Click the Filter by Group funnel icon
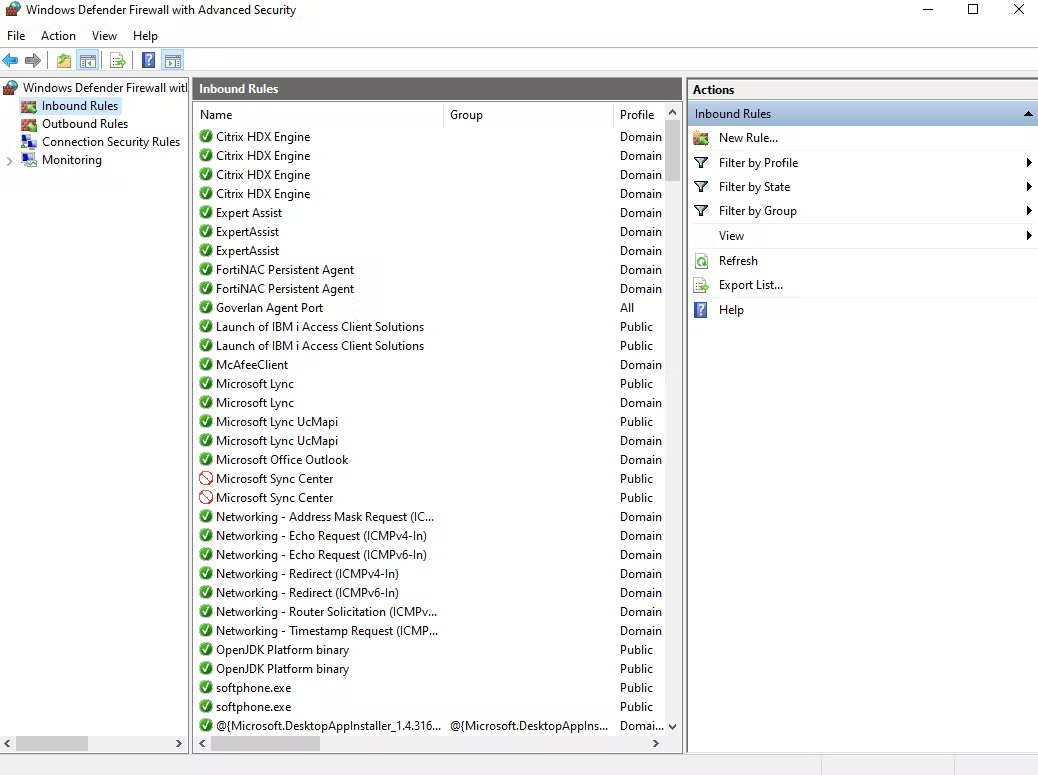Viewport: 1038px width, 775px height. click(x=701, y=210)
